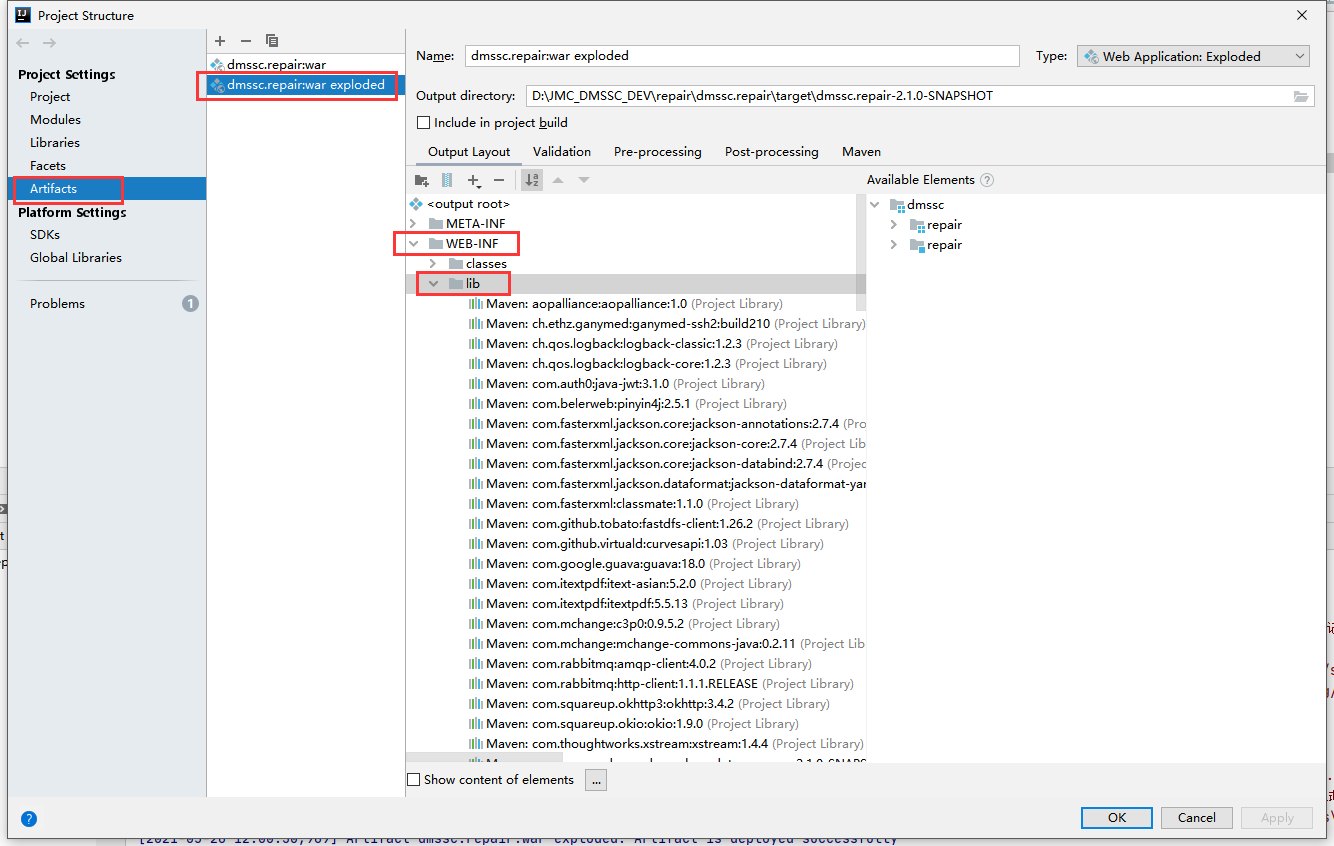Click into the Output directory path field
1334x846 pixels.
[907, 96]
